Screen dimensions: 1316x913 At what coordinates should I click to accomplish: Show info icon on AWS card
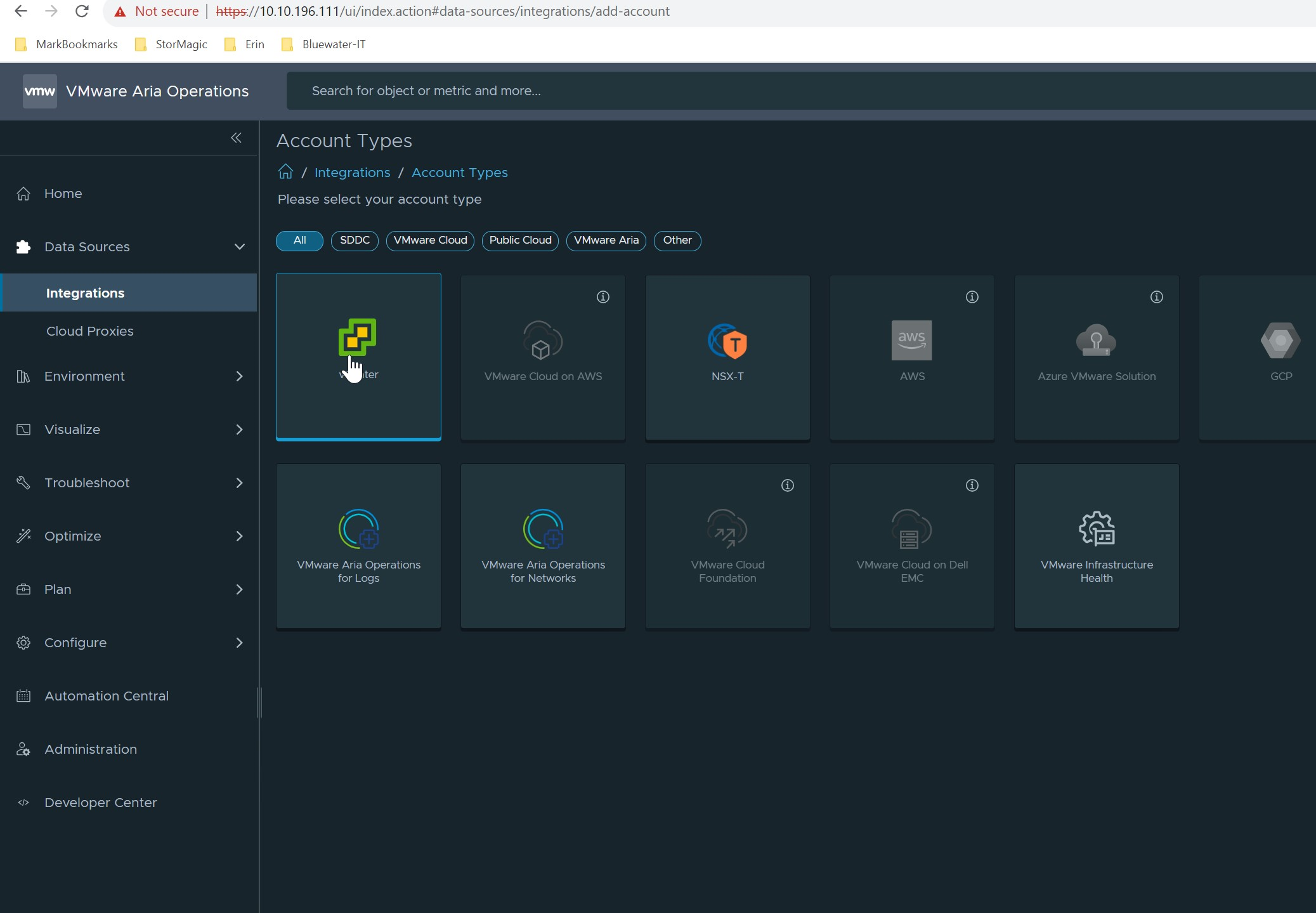pos(972,297)
